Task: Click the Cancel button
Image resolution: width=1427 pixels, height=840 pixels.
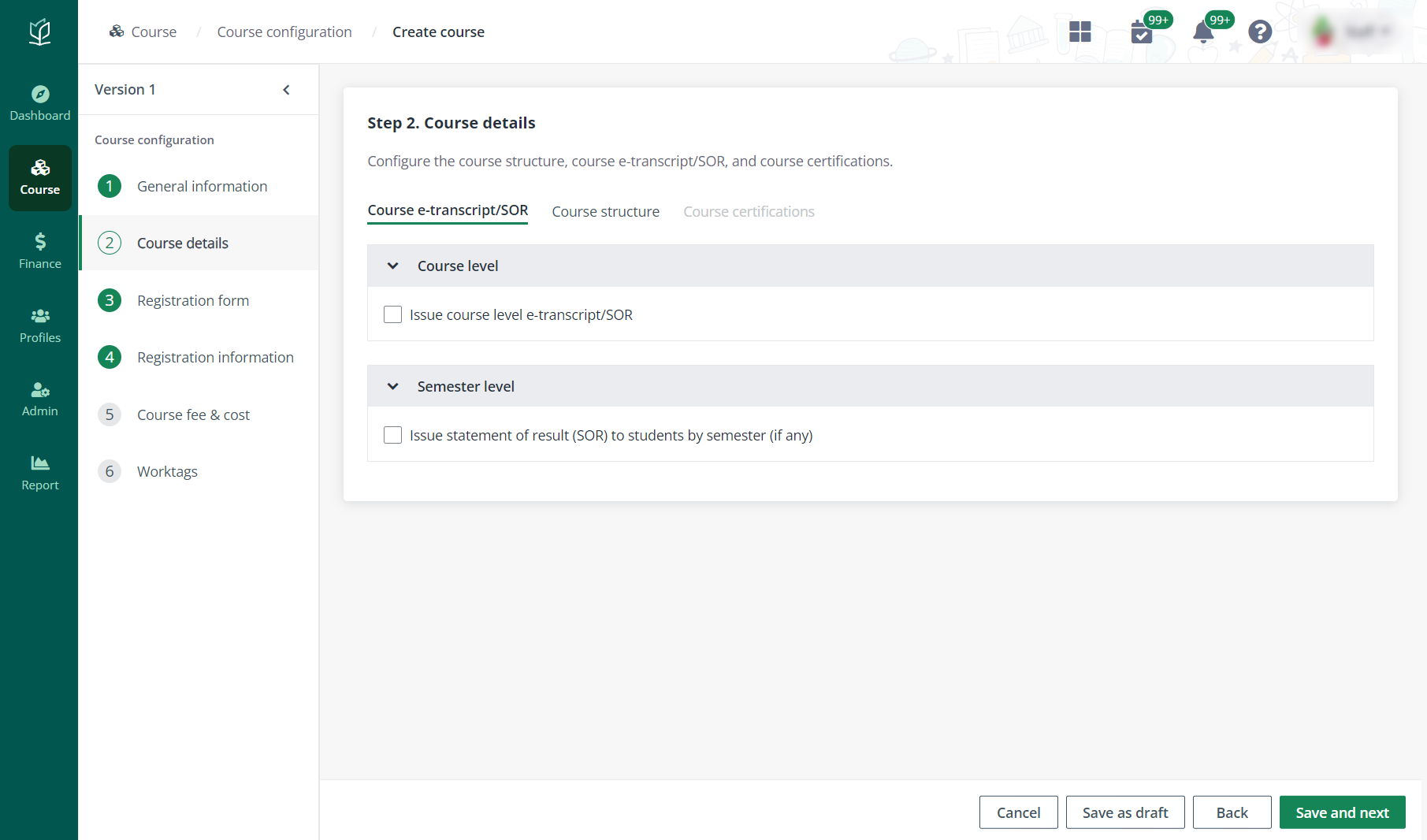Action: point(1018,812)
